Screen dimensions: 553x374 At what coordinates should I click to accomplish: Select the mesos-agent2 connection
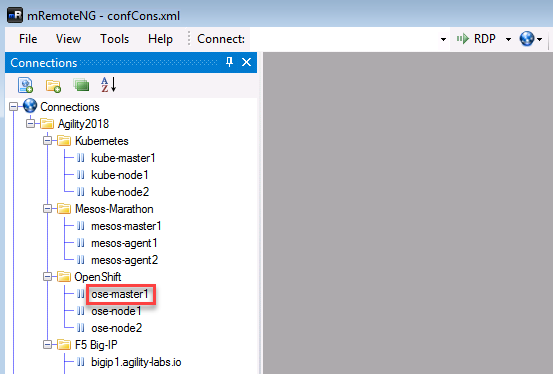point(124,260)
